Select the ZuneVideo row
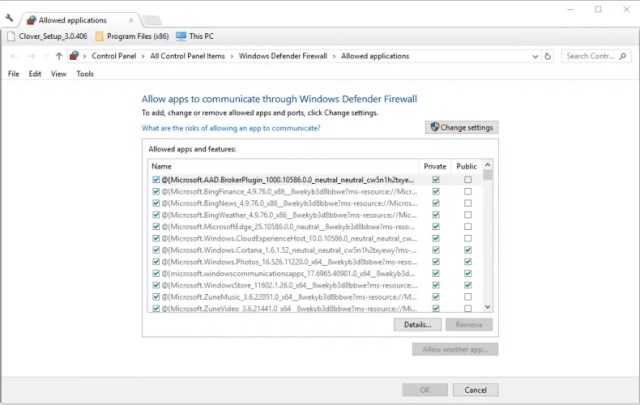Image resolution: width=640 pixels, height=405 pixels. point(315,308)
